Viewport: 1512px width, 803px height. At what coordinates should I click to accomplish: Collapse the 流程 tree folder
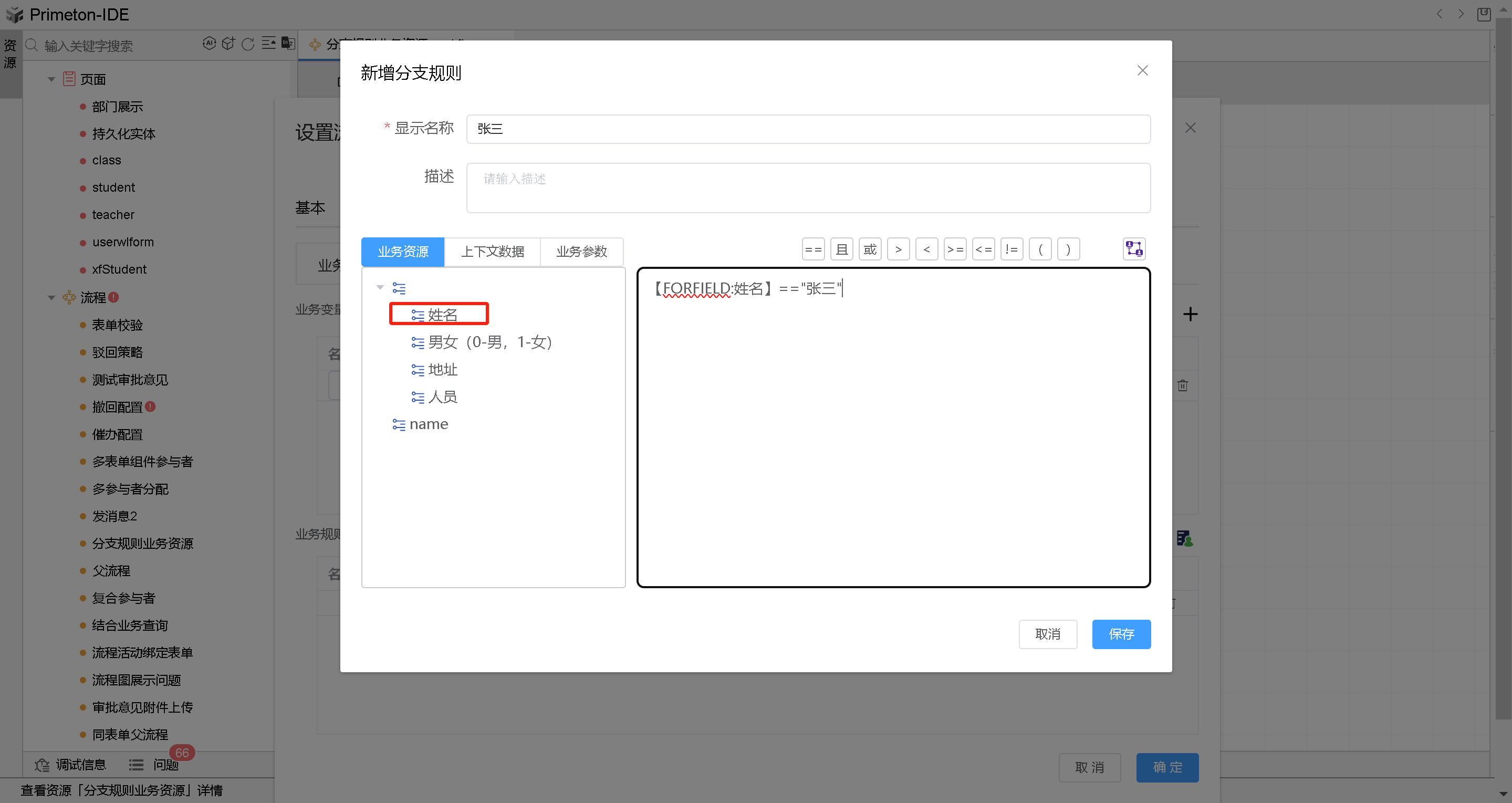(x=51, y=298)
